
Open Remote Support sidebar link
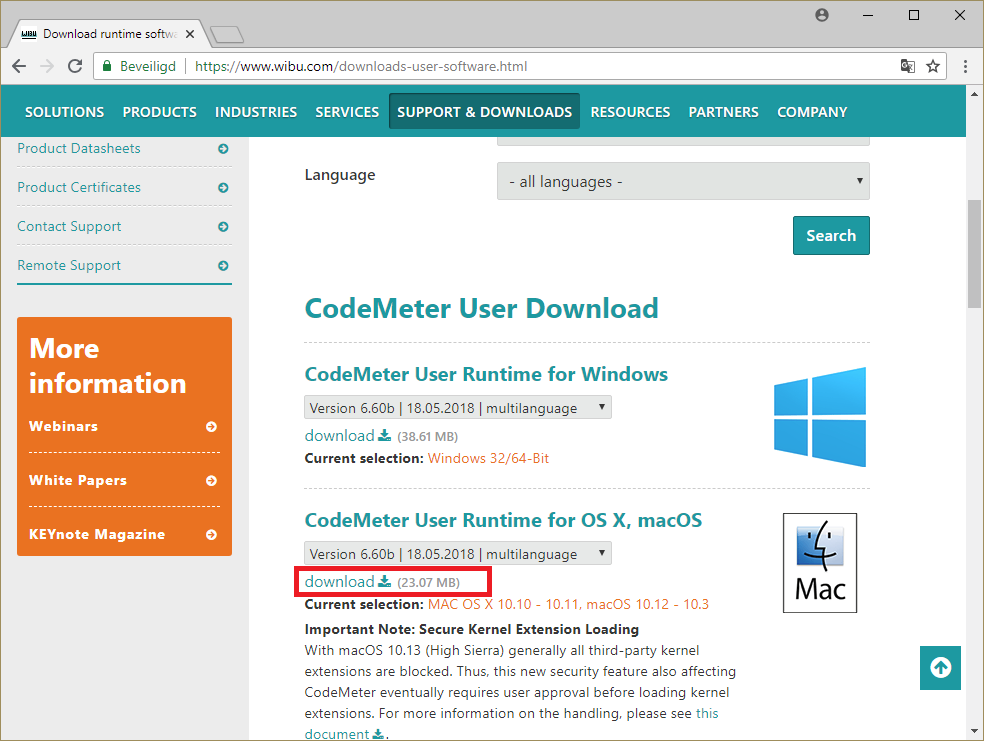69,265
